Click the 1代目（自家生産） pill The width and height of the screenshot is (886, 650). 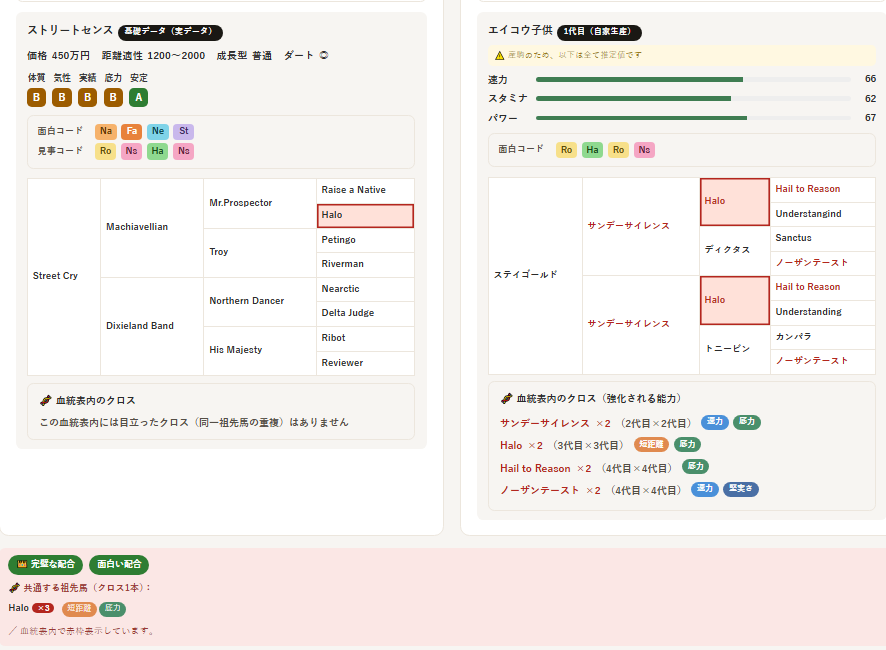(x=599, y=32)
